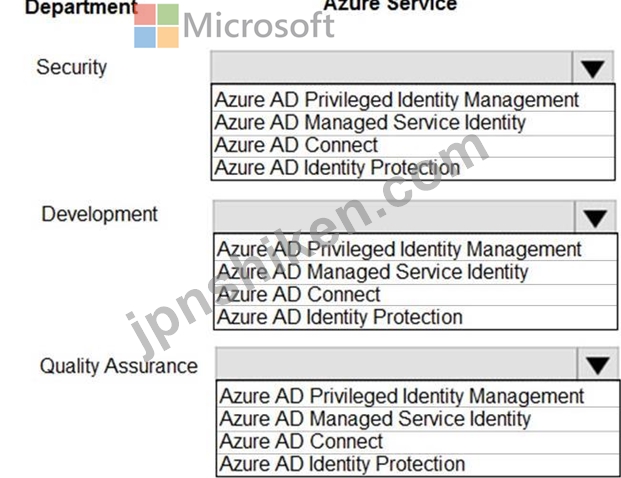Click the Quality Assurance department label
621x478 pixels.
[119, 366]
